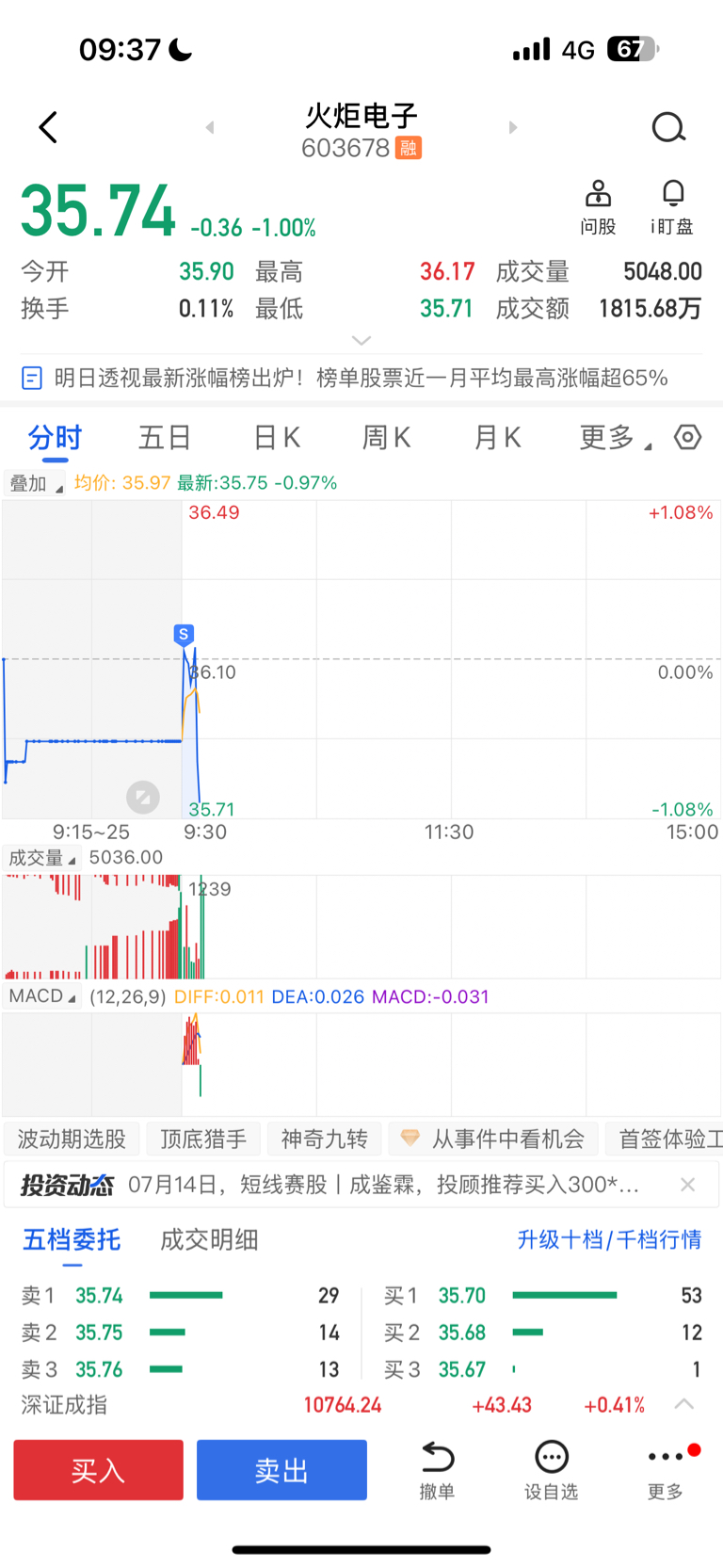Tap the blue 卖出 button

pyautogui.click(x=281, y=1470)
